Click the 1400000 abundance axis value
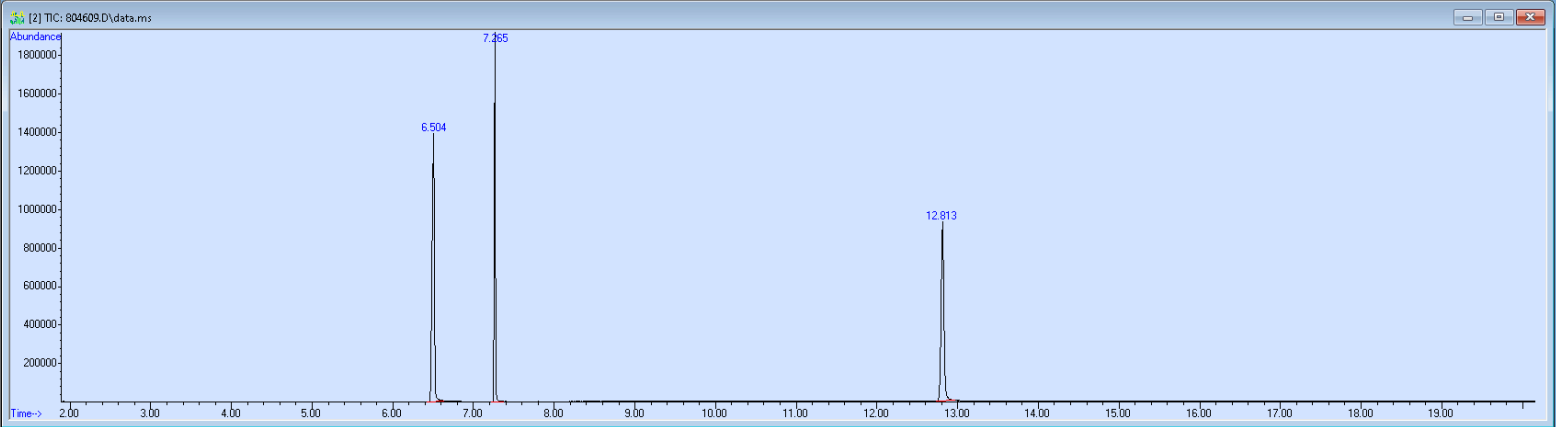This screenshot has height=427, width=1556. tap(37, 132)
